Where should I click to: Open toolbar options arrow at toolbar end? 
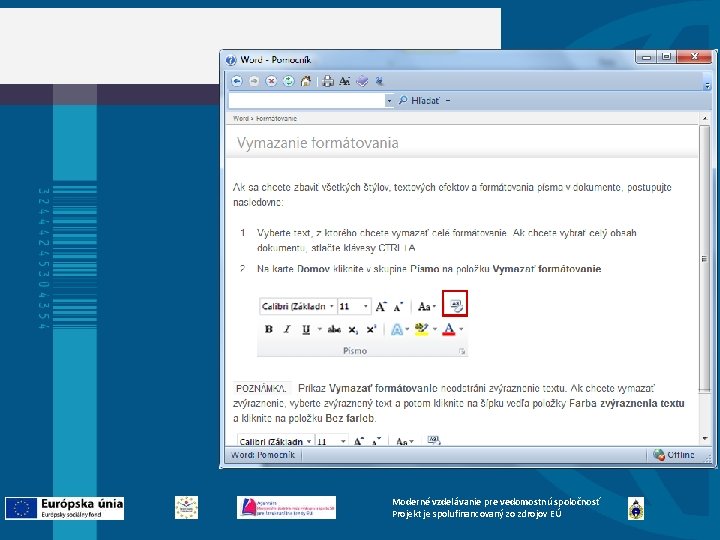707,85
